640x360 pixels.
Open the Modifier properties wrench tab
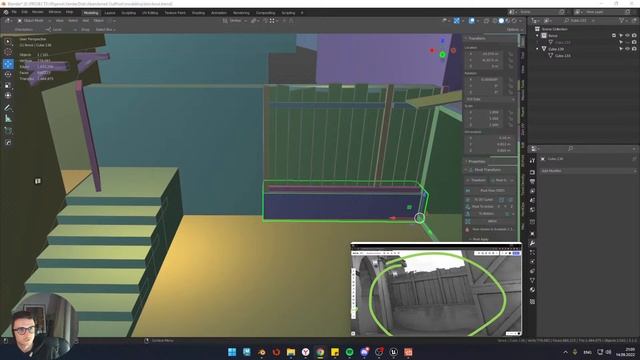coord(532,243)
